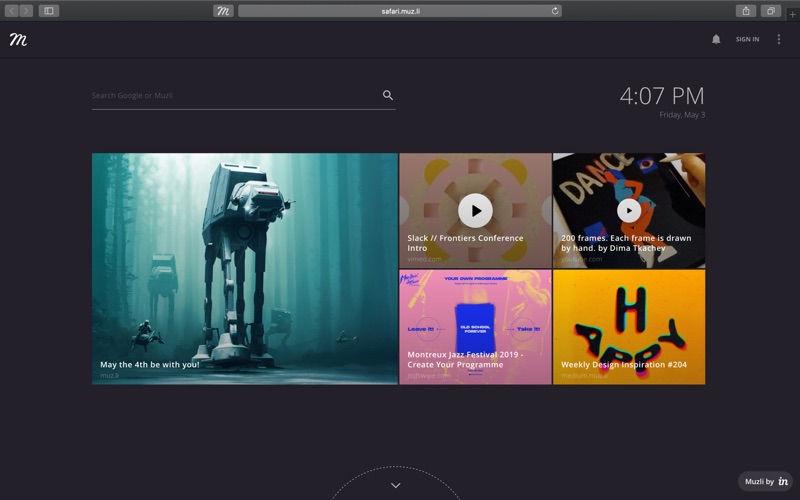Add a new tab with plus button
The width and height of the screenshot is (800, 500).
click(792, 14)
